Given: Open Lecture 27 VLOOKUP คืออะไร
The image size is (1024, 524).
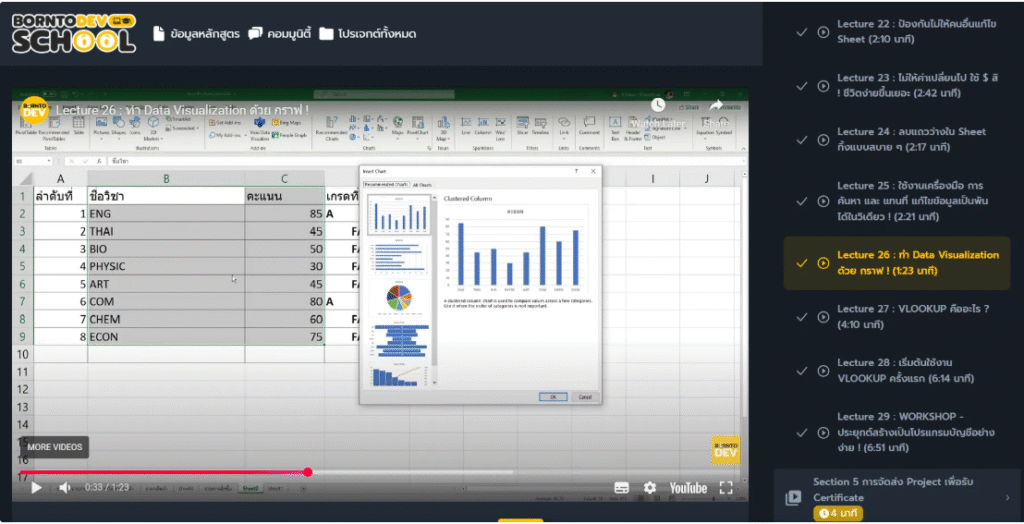Looking at the screenshot, I should (912, 316).
